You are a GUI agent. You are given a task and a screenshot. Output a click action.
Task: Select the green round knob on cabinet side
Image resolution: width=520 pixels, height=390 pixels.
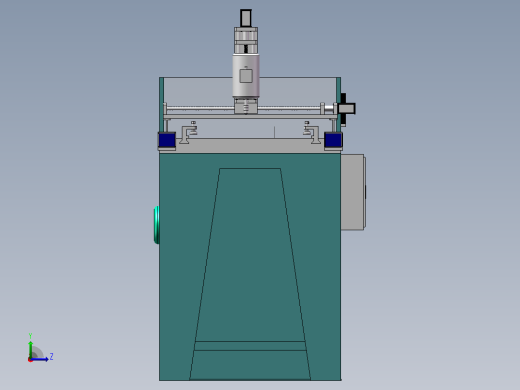[157, 225]
